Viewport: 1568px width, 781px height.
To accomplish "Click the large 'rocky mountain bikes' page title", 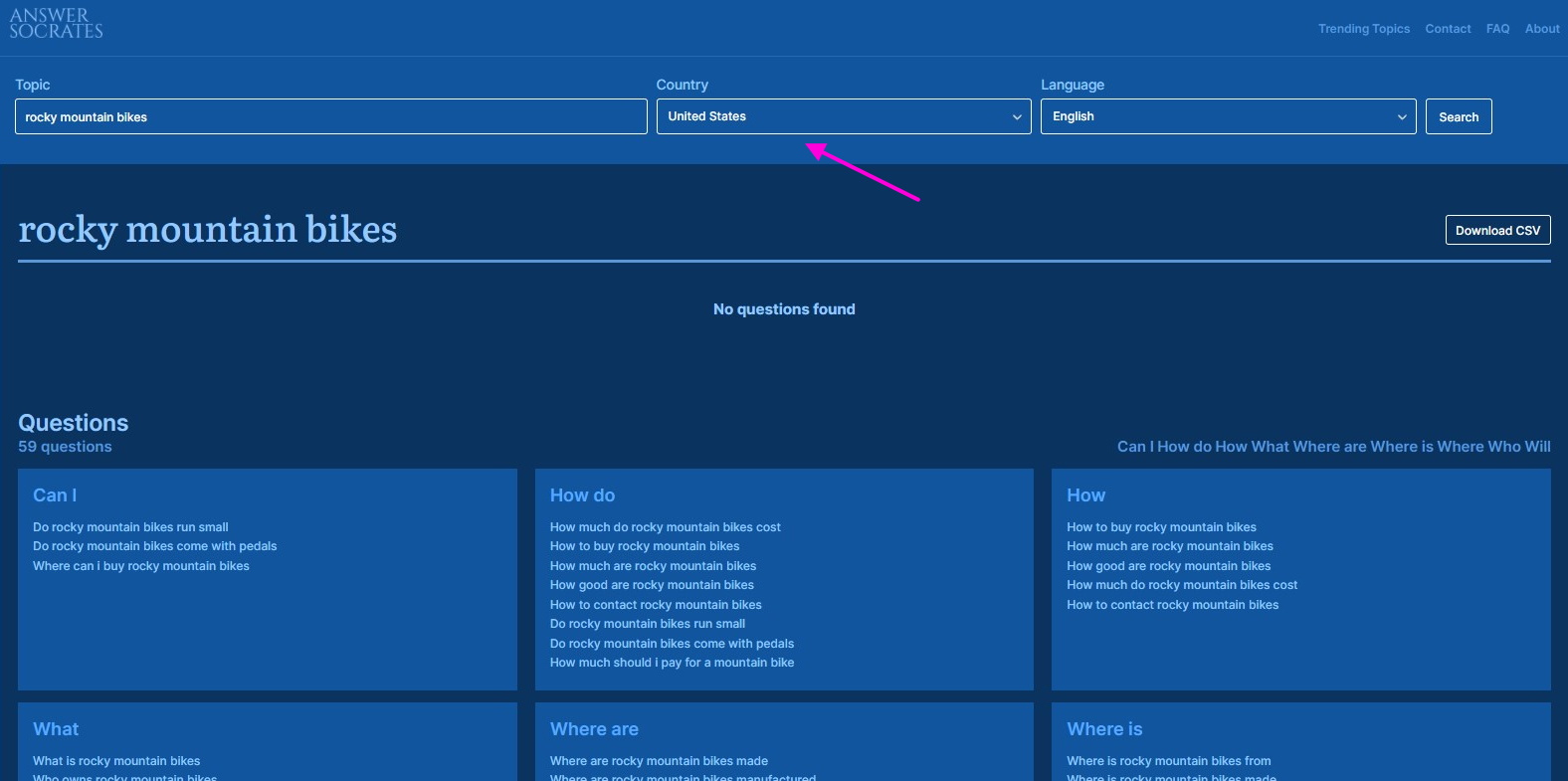I will coord(208,230).
